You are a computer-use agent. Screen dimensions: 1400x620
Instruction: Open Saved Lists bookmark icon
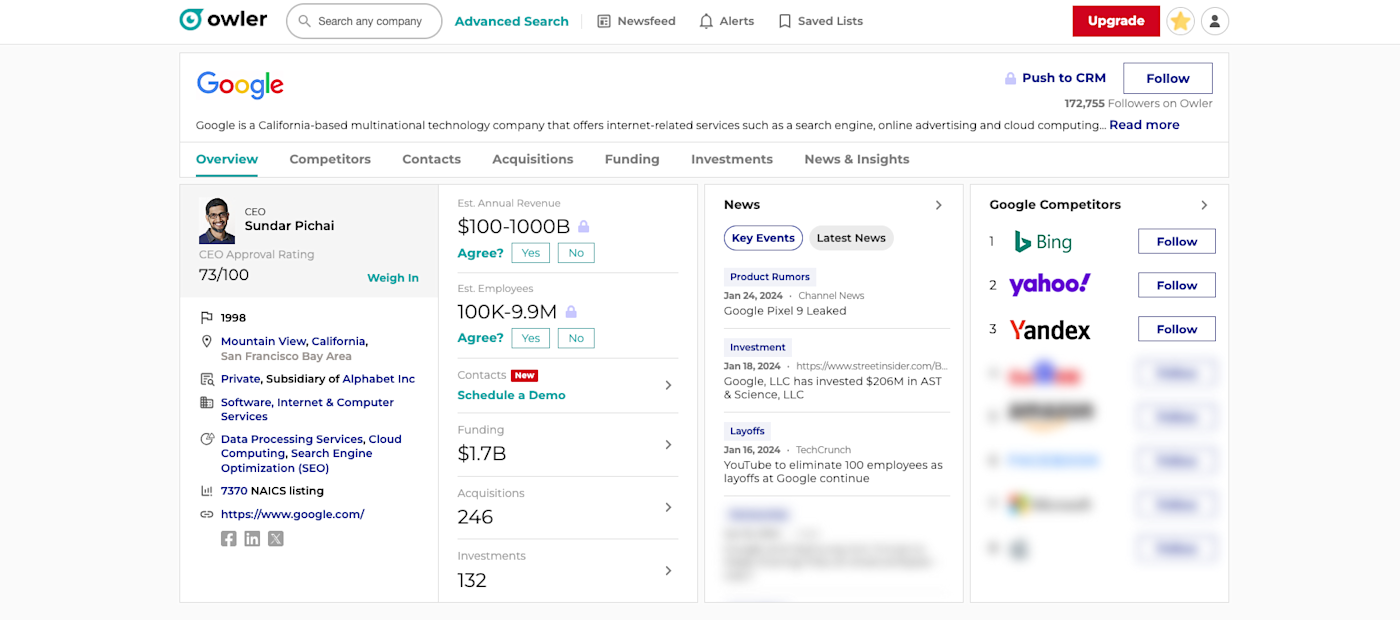pos(785,21)
